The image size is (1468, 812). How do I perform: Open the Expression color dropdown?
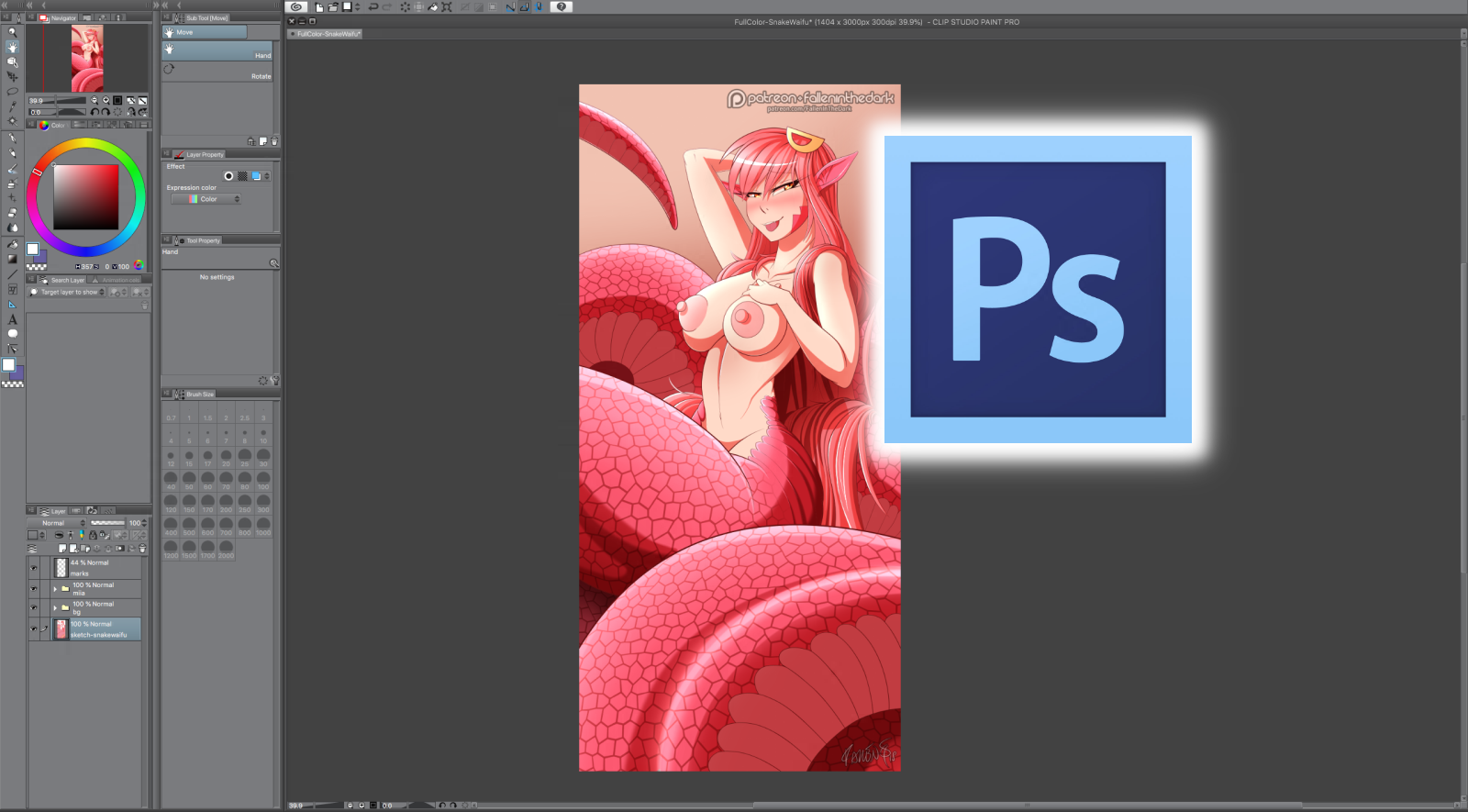(206, 199)
